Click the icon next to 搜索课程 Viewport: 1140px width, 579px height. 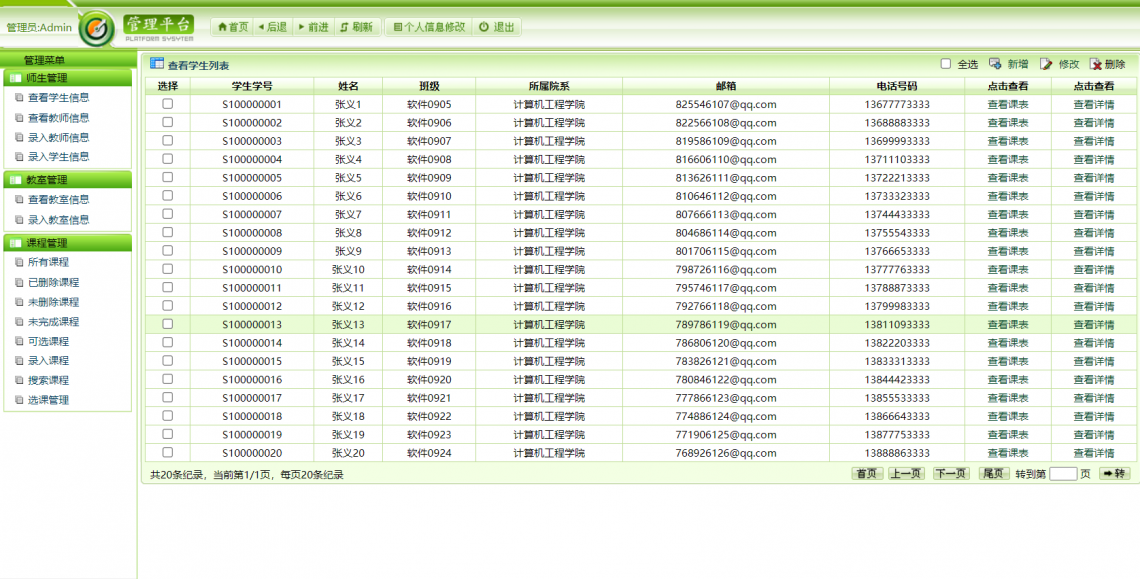coord(19,380)
